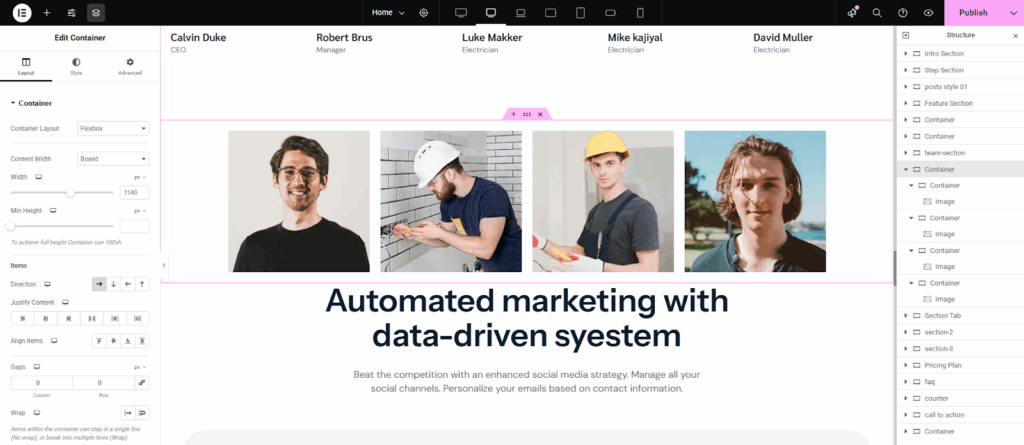
Task: Delete container using handle X icon
Action: pos(540,115)
